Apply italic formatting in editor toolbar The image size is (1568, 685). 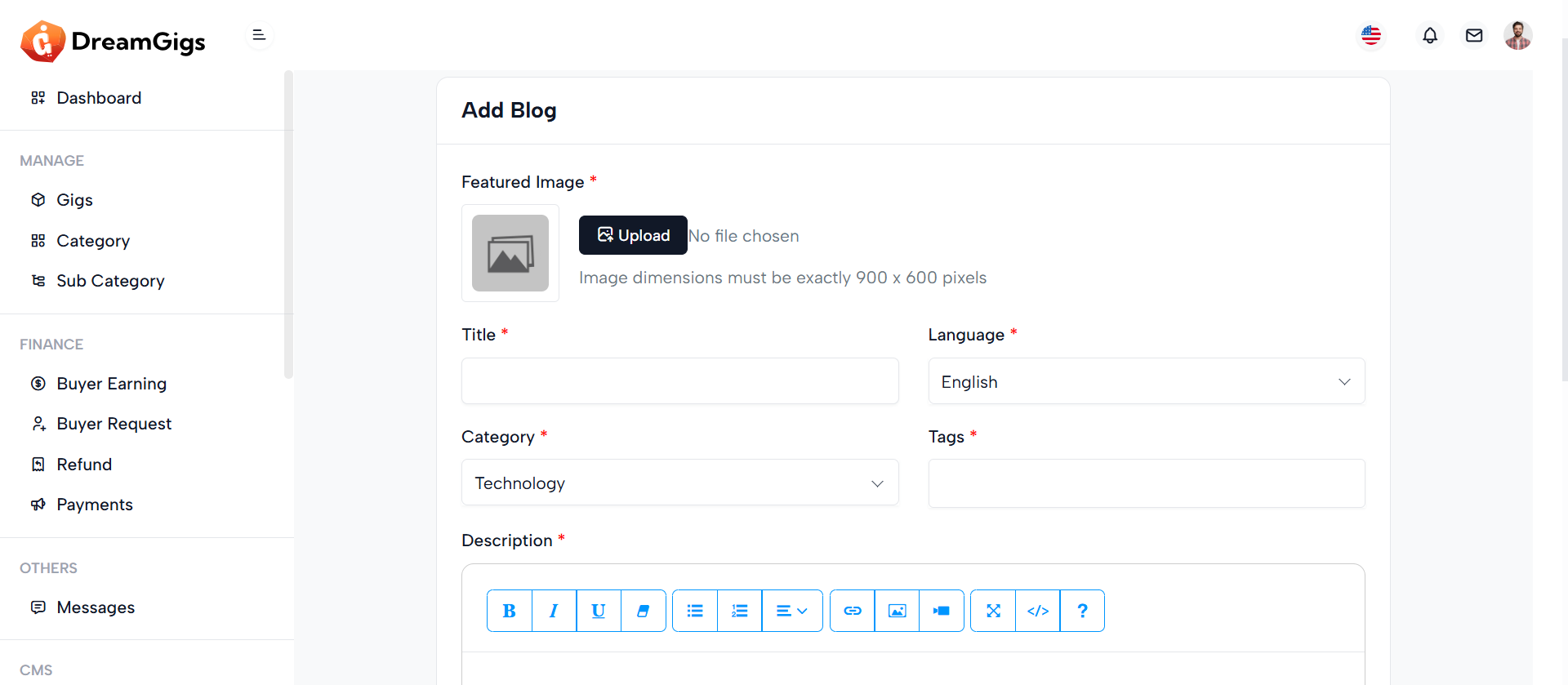[554, 611]
